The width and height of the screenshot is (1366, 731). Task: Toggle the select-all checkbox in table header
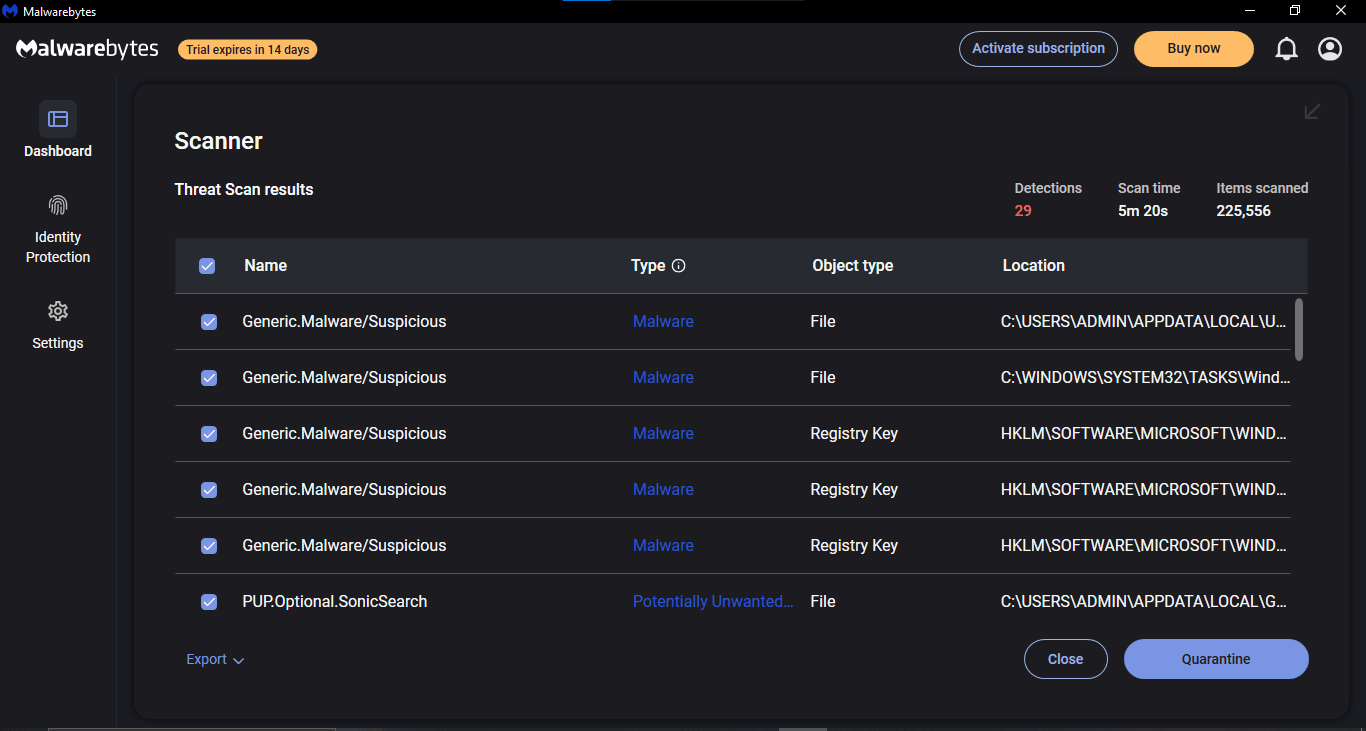tap(207, 266)
